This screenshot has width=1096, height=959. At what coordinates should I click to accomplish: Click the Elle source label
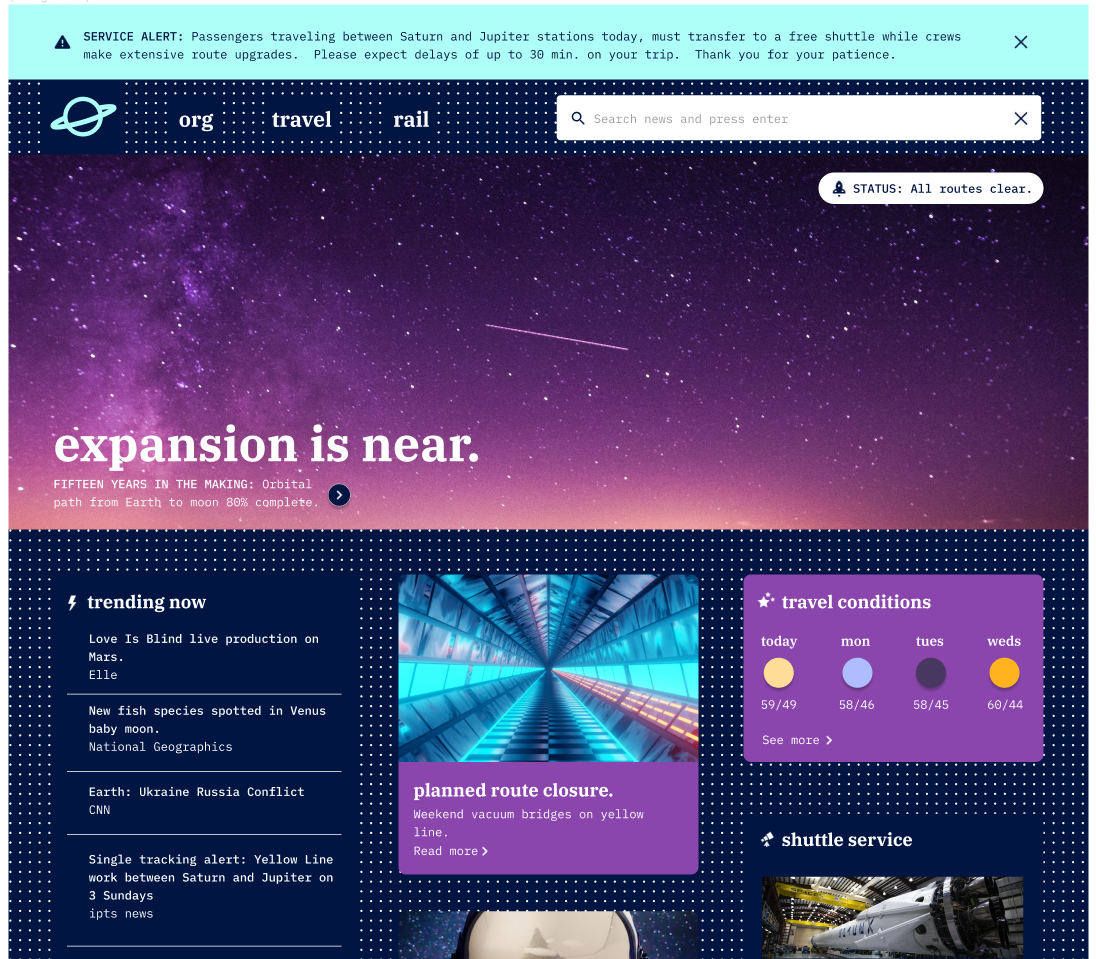click(x=103, y=675)
